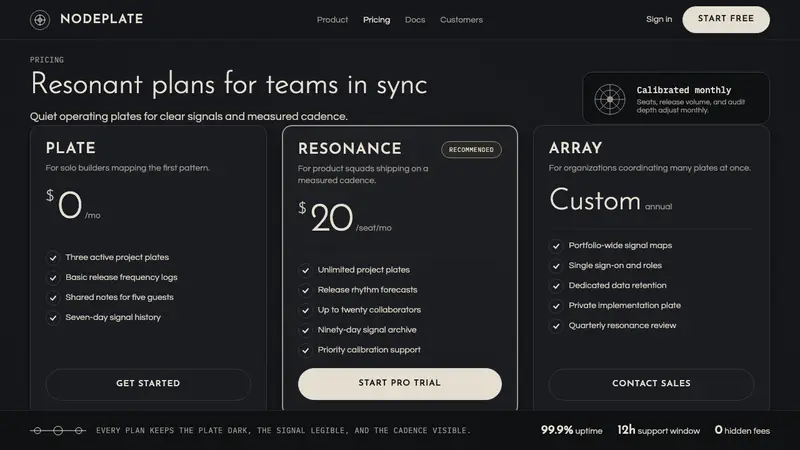800x450 pixels.
Task: Click check icon beside Shared notes for five guests
Action: 53,298
